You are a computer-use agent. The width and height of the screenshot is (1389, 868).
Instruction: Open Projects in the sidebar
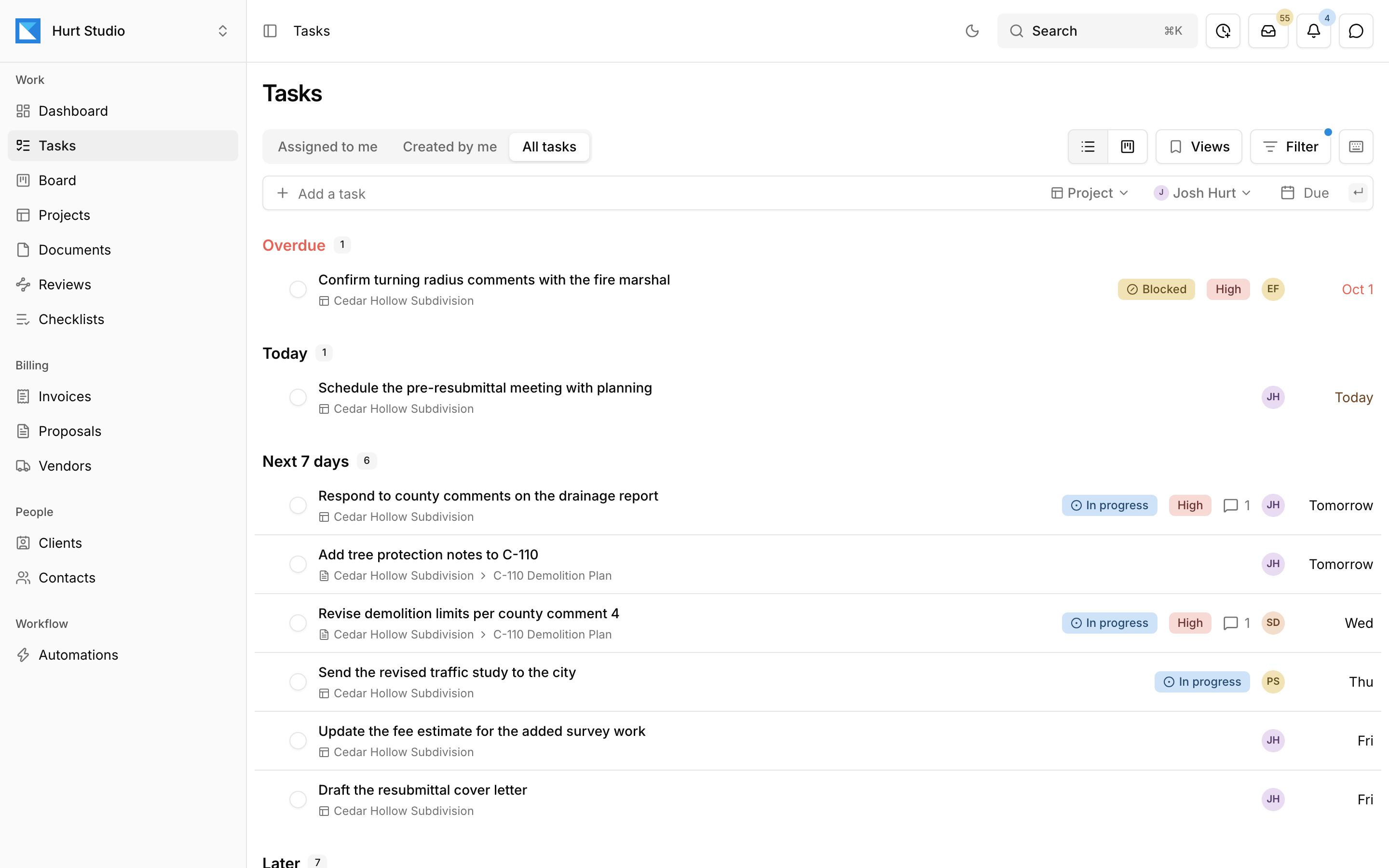click(x=123, y=215)
